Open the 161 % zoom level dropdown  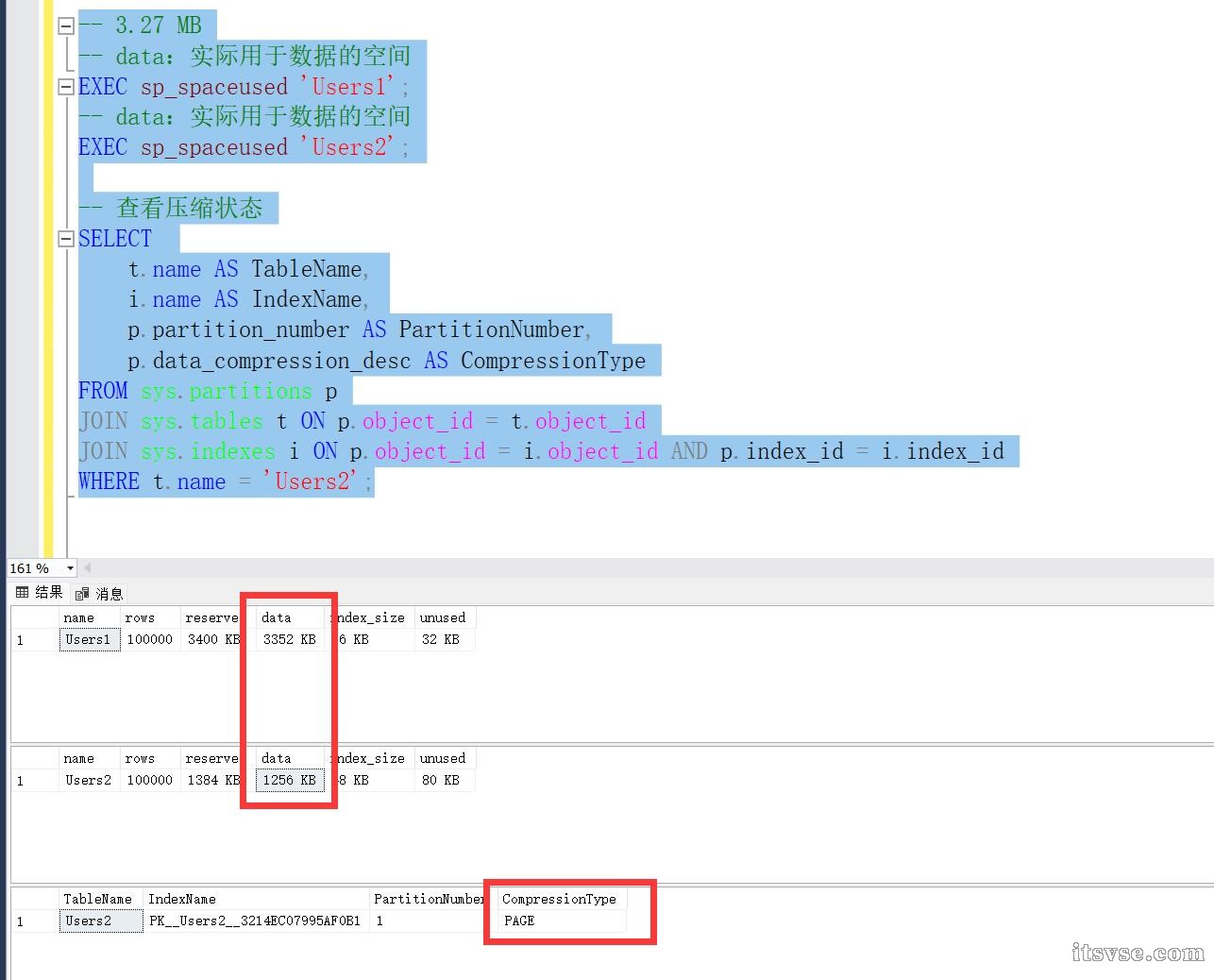coord(70,568)
